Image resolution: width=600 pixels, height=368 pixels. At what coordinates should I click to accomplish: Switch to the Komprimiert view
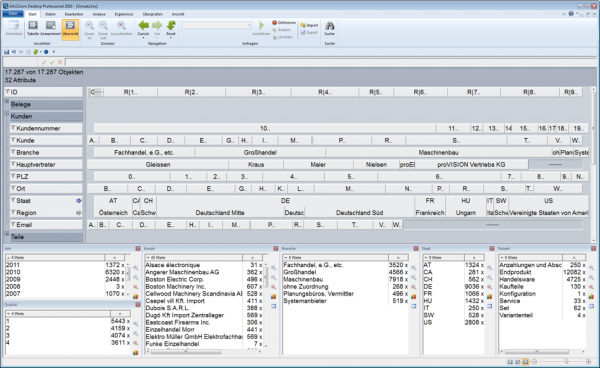51,29
